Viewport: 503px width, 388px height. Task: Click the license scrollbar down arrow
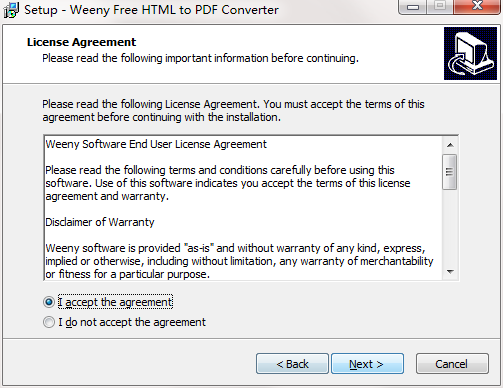click(x=450, y=272)
